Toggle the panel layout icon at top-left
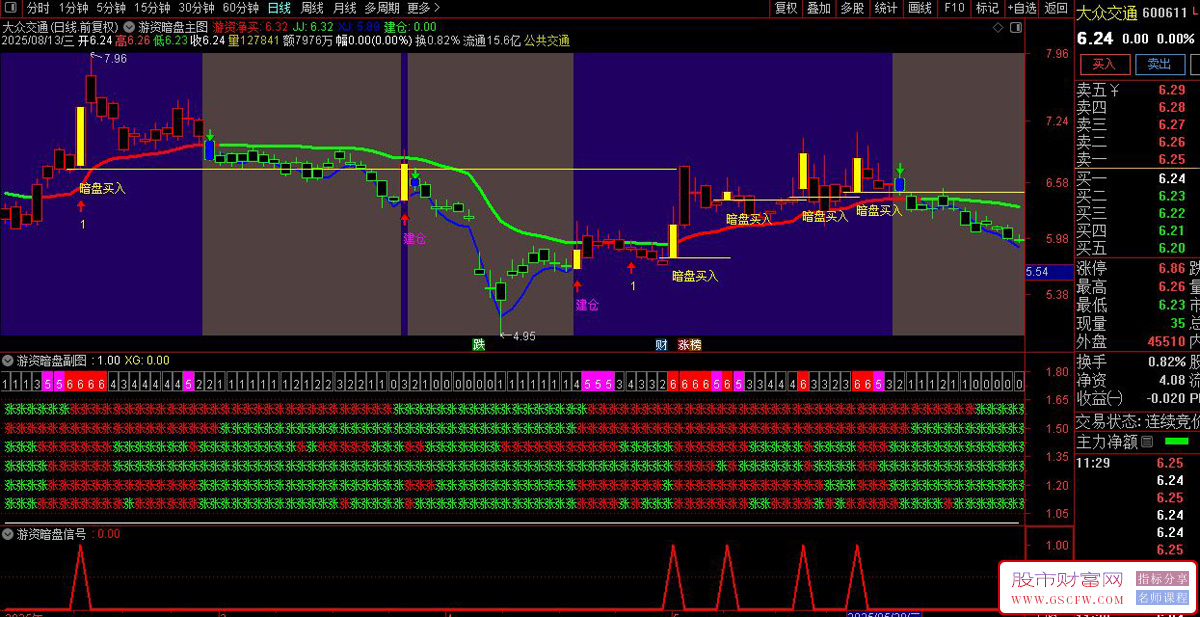 pyautogui.click(x=11, y=8)
